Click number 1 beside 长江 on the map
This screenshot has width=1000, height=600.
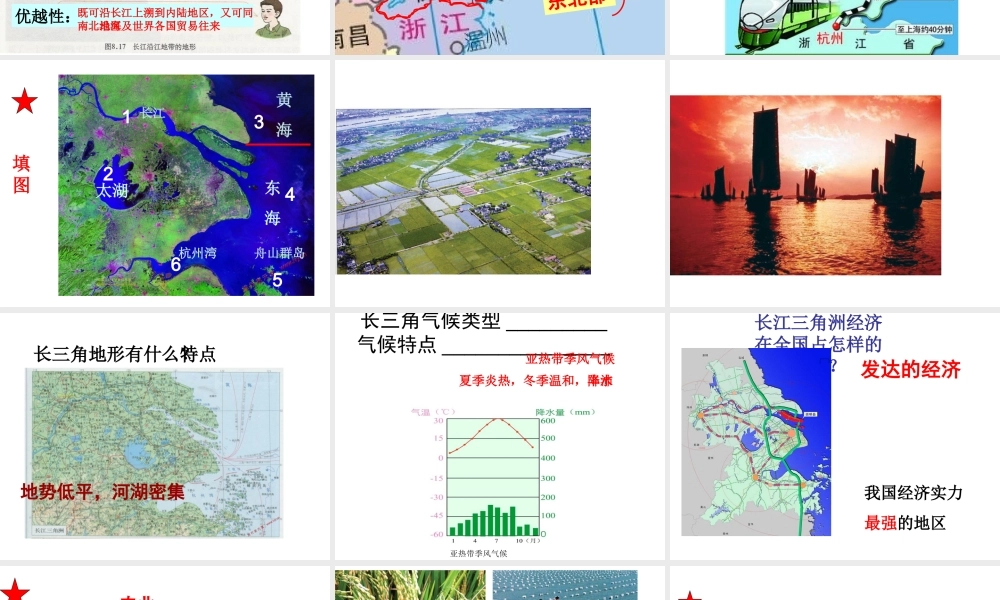tap(126, 117)
